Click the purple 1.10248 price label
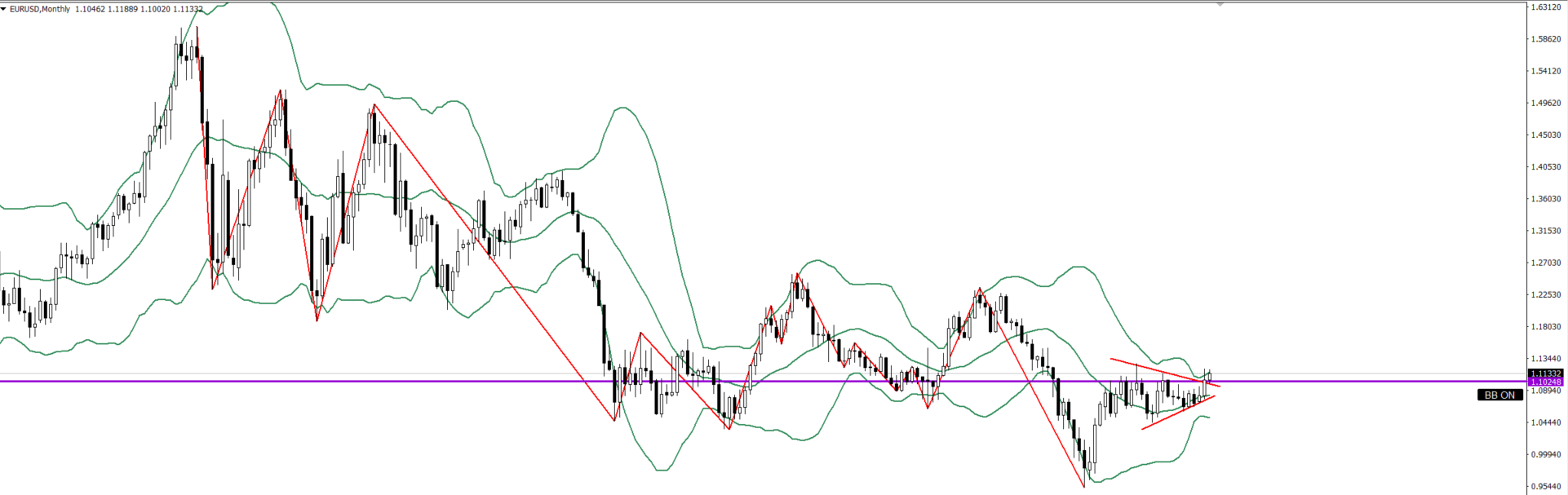This screenshot has height=495, width=1568. 1545,382
